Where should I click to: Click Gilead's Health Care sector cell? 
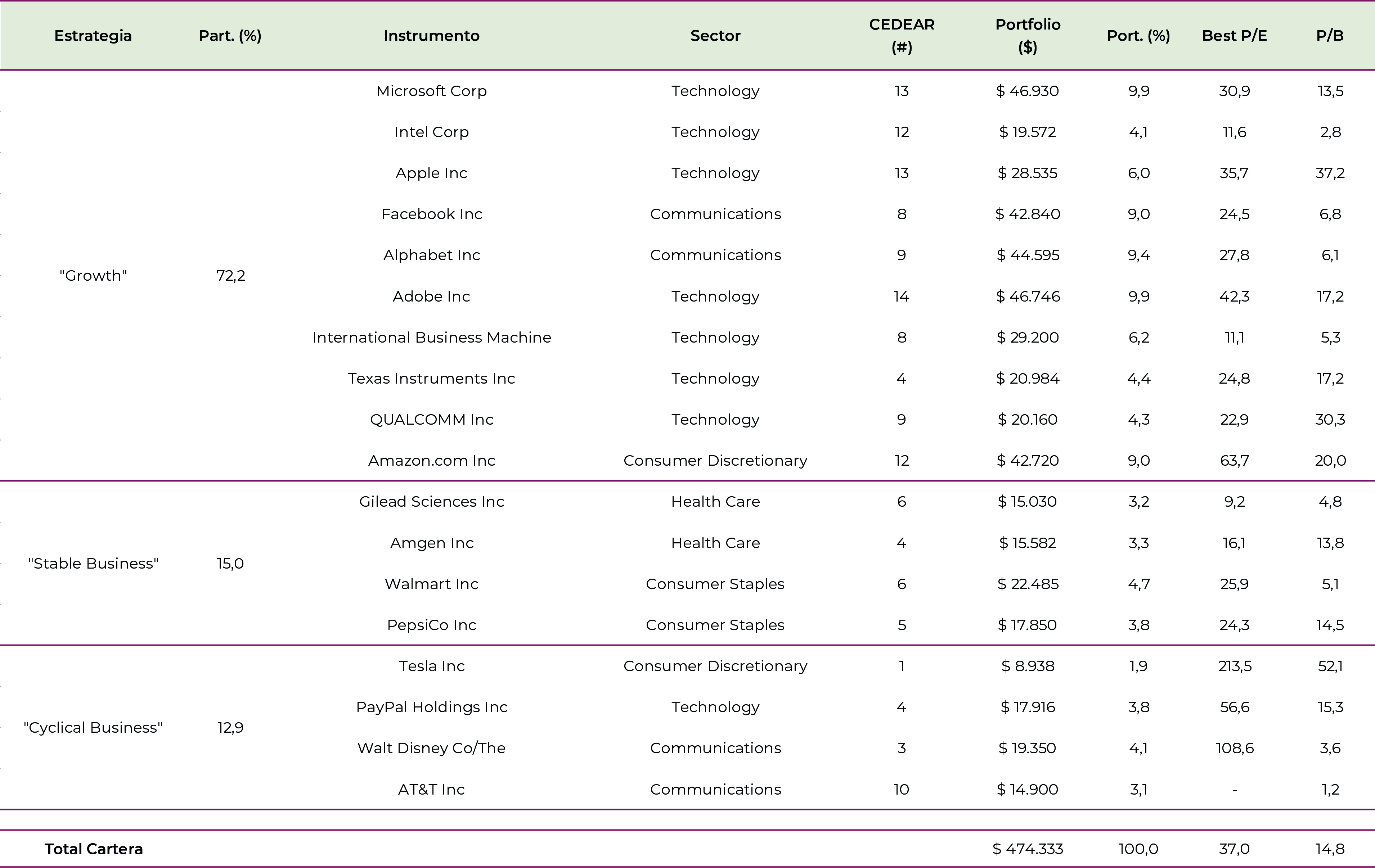(715, 502)
